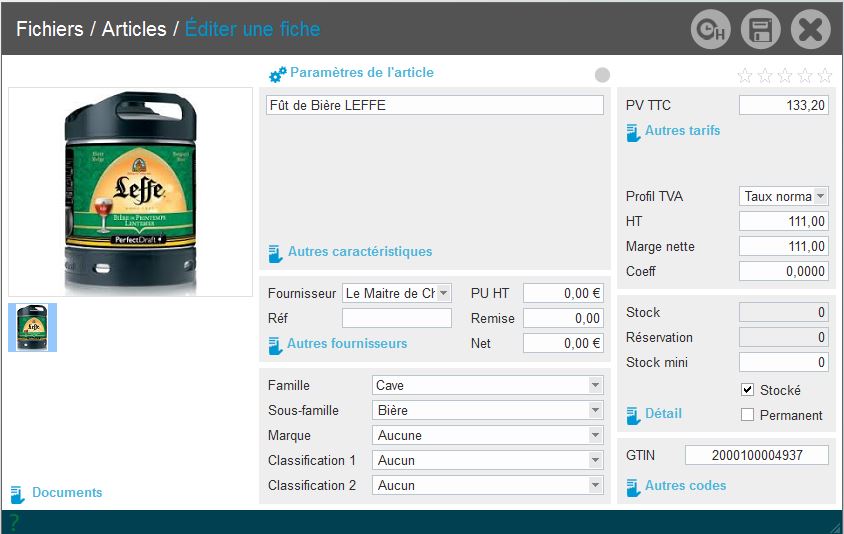The width and height of the screenshot is (844, 534).
Task: Click the icon beside Autres tarifs
Action: point(633,132)
